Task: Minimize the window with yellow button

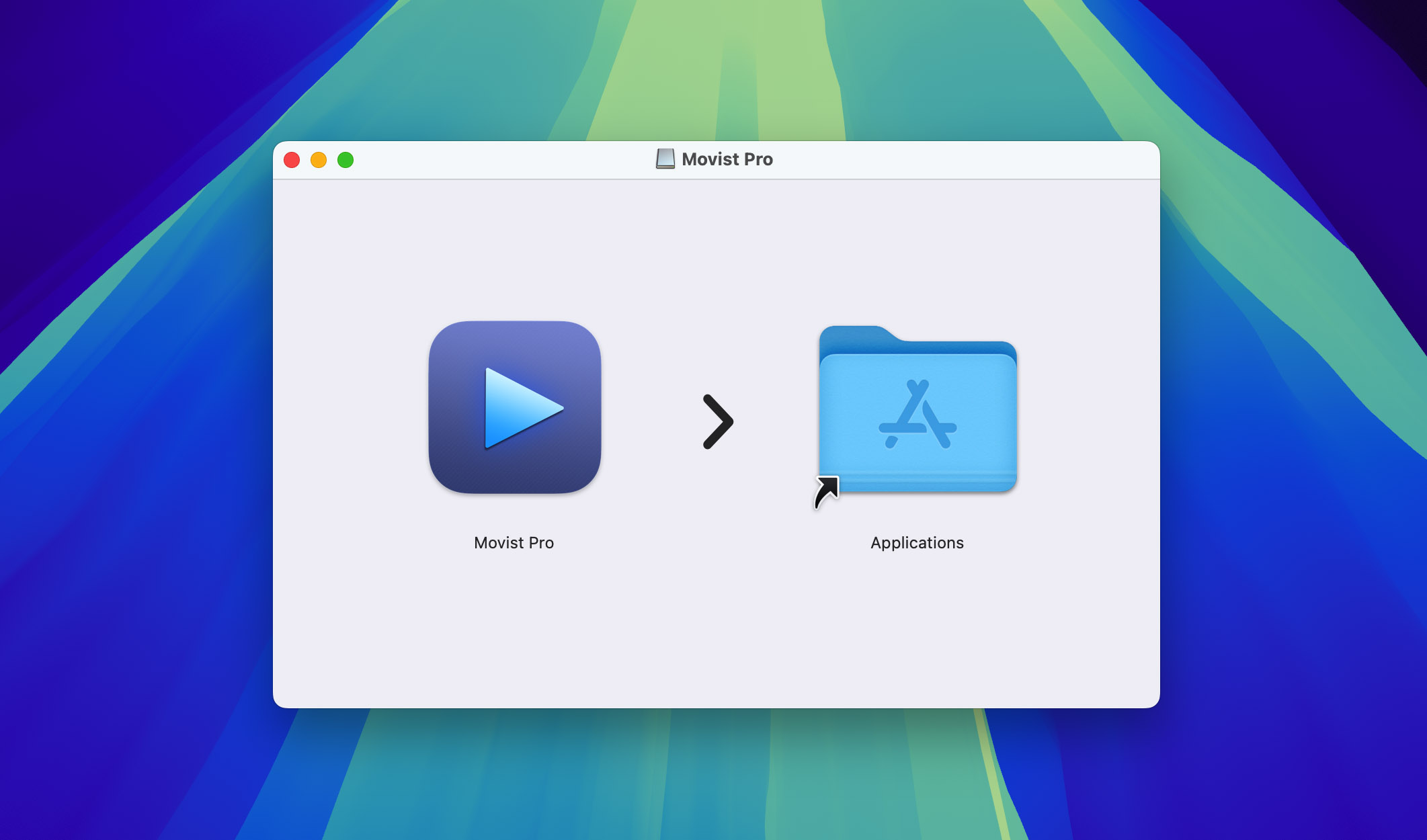Action: pos(319,160)
